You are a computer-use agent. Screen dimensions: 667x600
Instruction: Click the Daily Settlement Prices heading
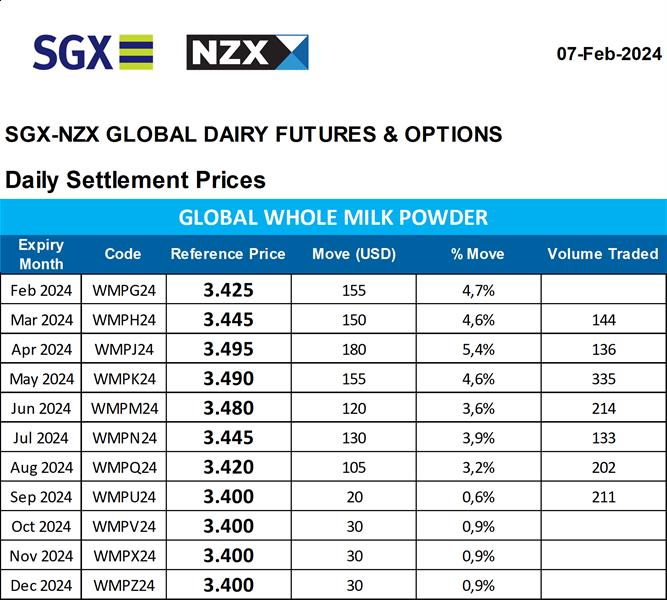(x=136, y=180)
